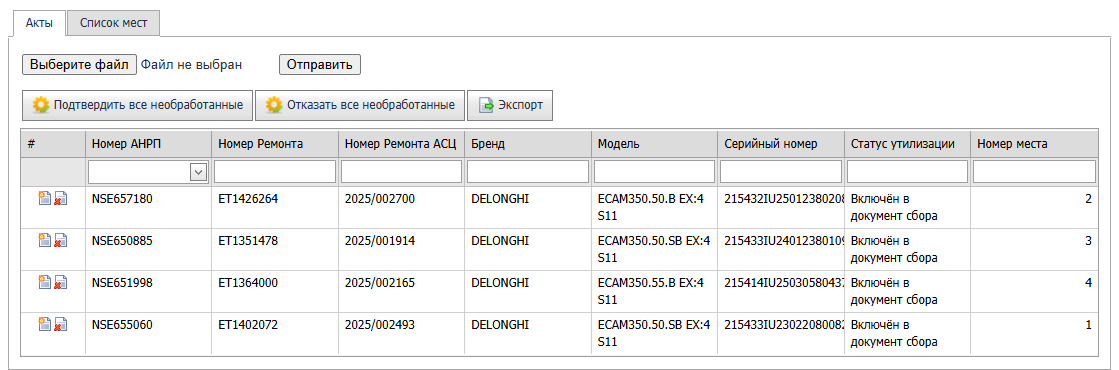Click the Выберите файл button
The width and height of the screenshot is (1119, 370).
(79, 64)
